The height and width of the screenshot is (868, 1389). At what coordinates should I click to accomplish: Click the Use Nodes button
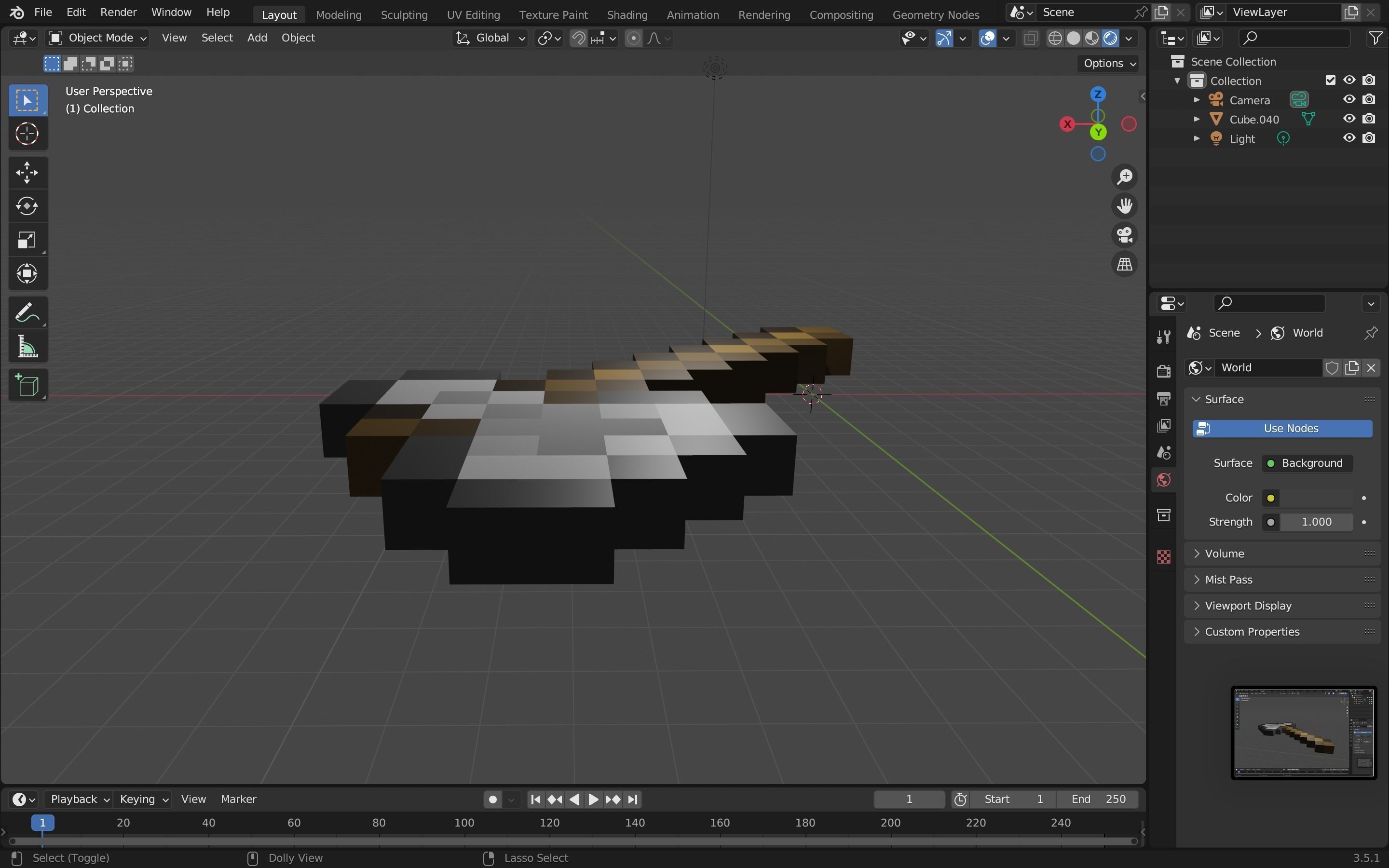tap(1282, 428)
